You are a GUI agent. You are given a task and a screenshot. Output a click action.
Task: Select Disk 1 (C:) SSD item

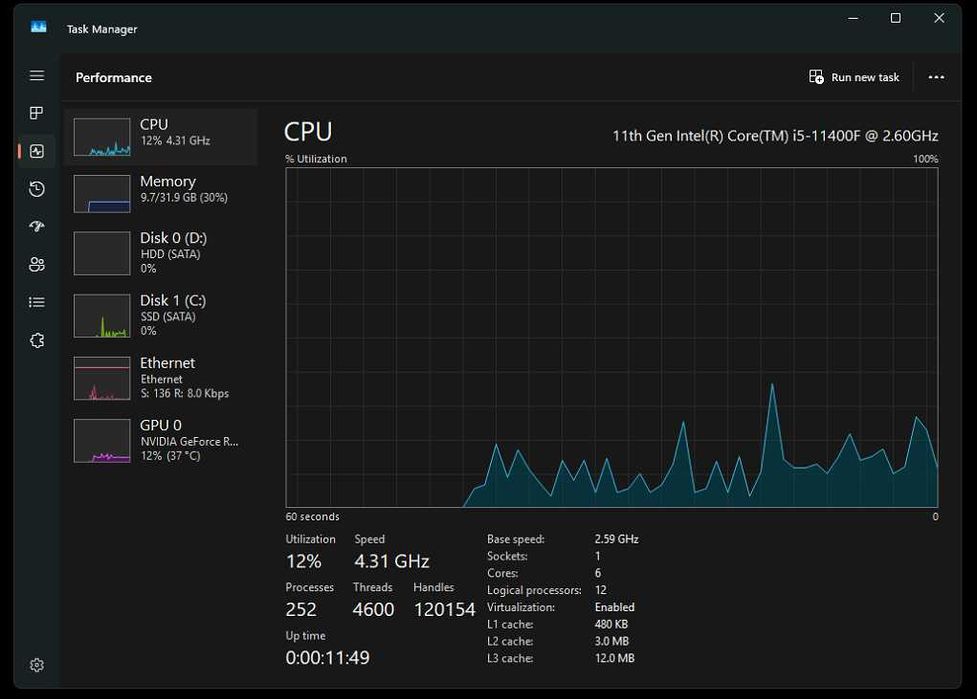pos(160,315)
